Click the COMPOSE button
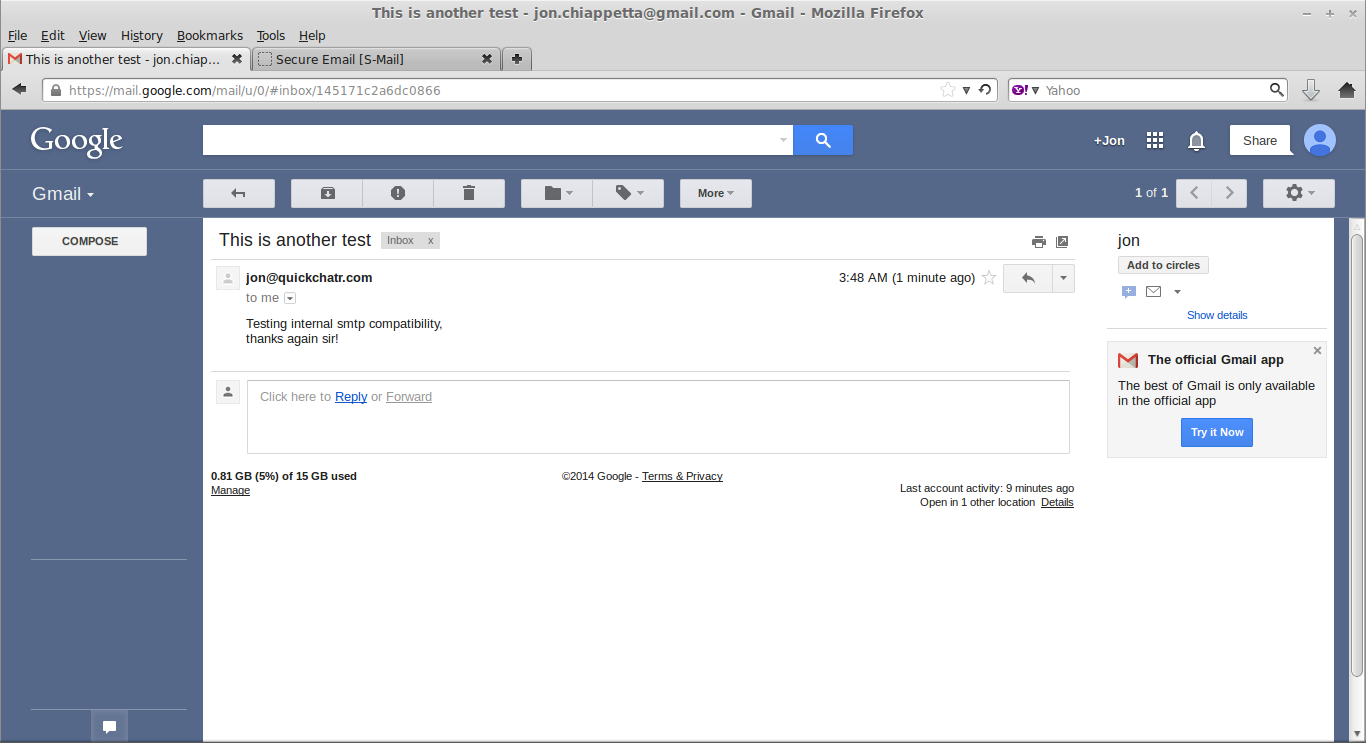Screen dimensions: 1366x743 click(x=90, y=241)
